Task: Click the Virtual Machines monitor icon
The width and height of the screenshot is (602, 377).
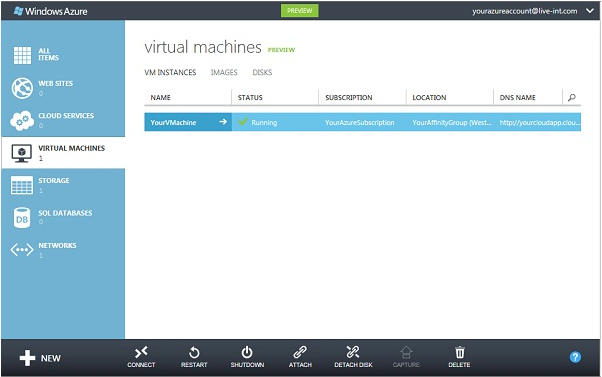Action: tap(22, 154)
